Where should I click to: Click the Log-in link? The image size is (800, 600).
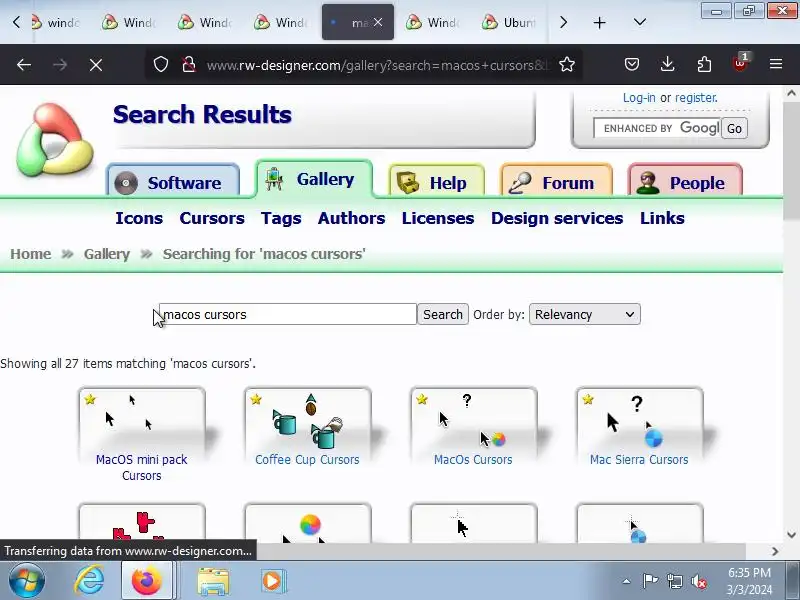pyautogui.click(x=639, y=97)
